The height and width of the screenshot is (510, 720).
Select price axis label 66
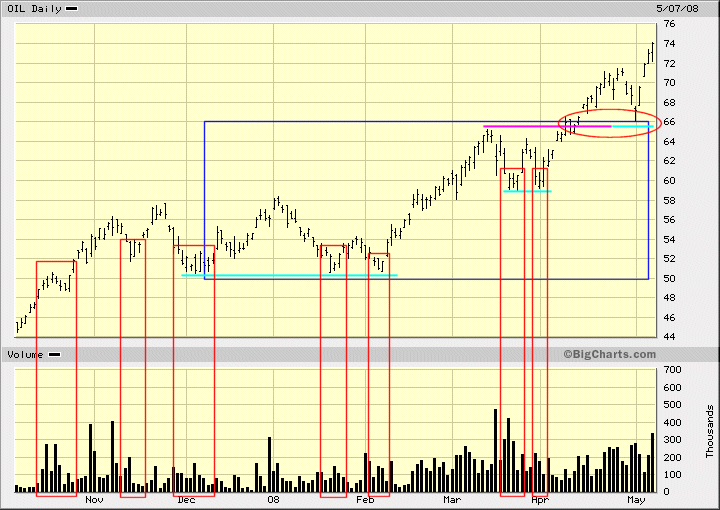(x=669, y=122)
